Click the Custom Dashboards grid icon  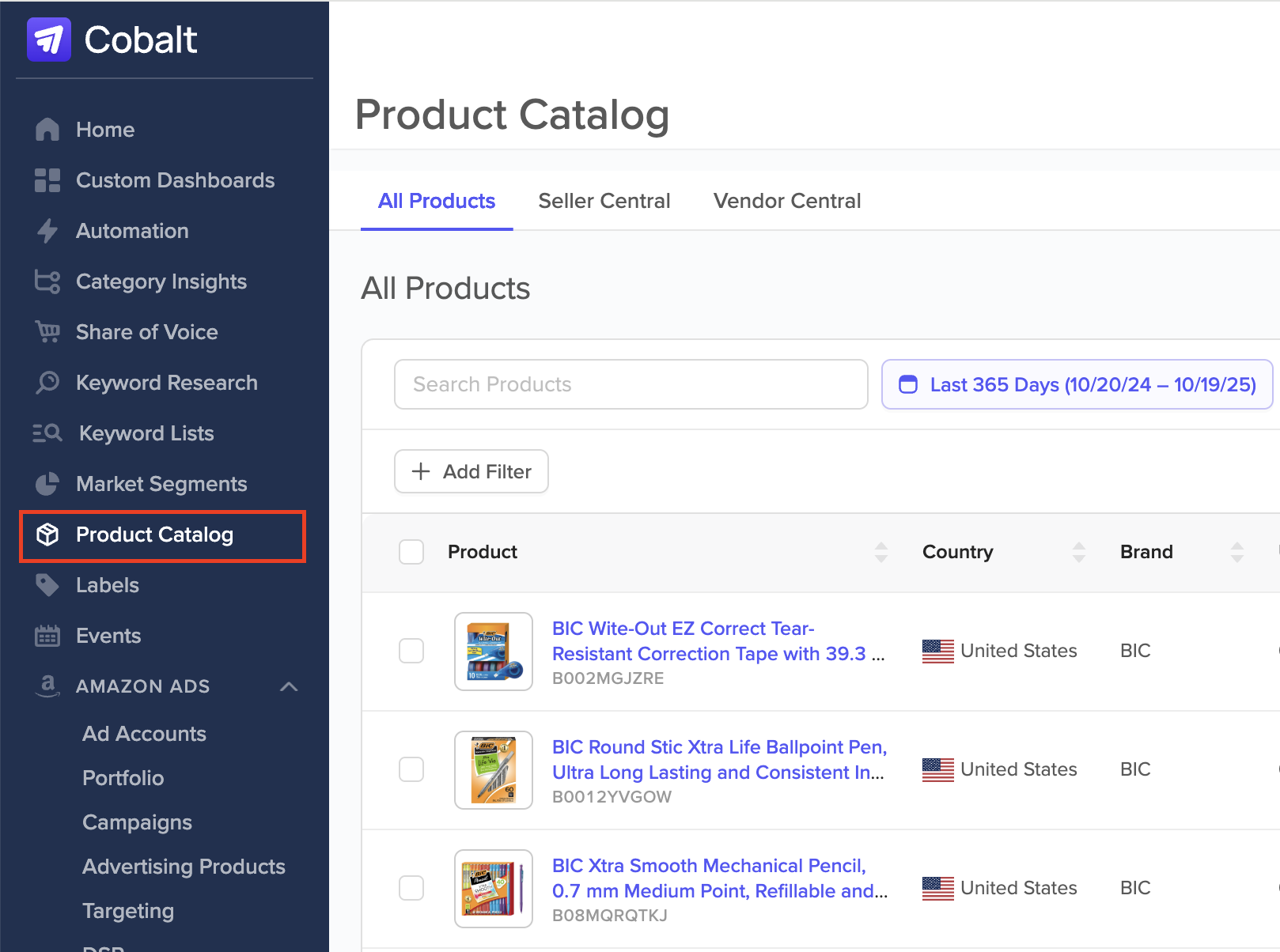point(47,180)
